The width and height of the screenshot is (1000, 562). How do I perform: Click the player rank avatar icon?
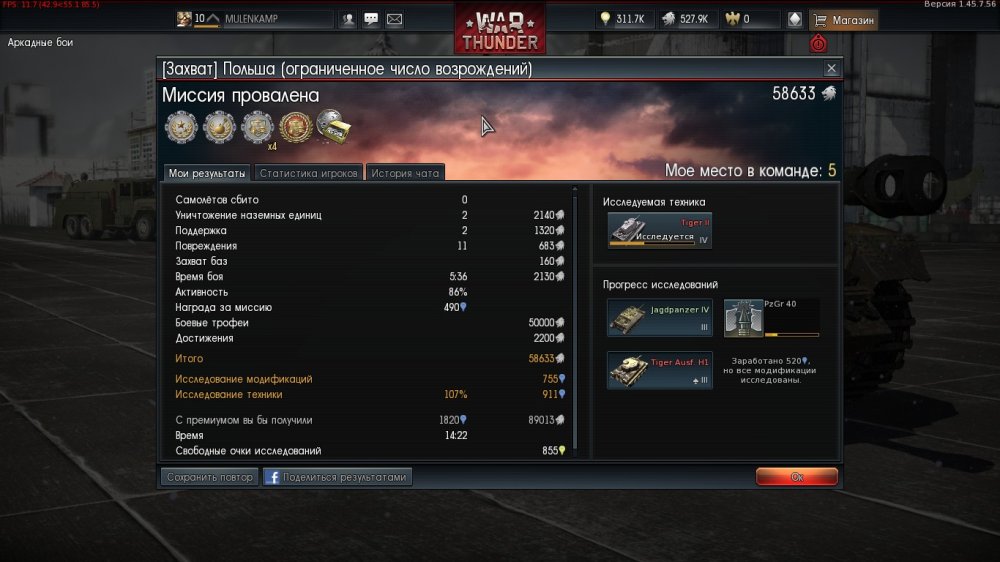[184, 19]
